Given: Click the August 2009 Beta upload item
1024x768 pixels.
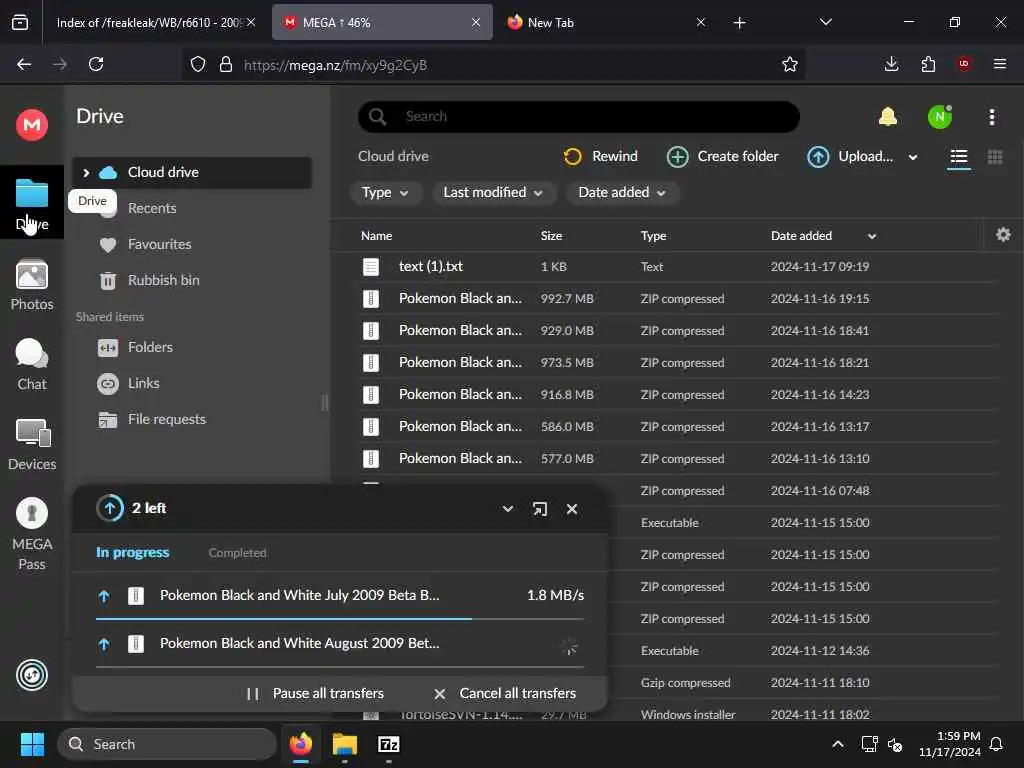Looking at the screenshot, I should point(340,644).
